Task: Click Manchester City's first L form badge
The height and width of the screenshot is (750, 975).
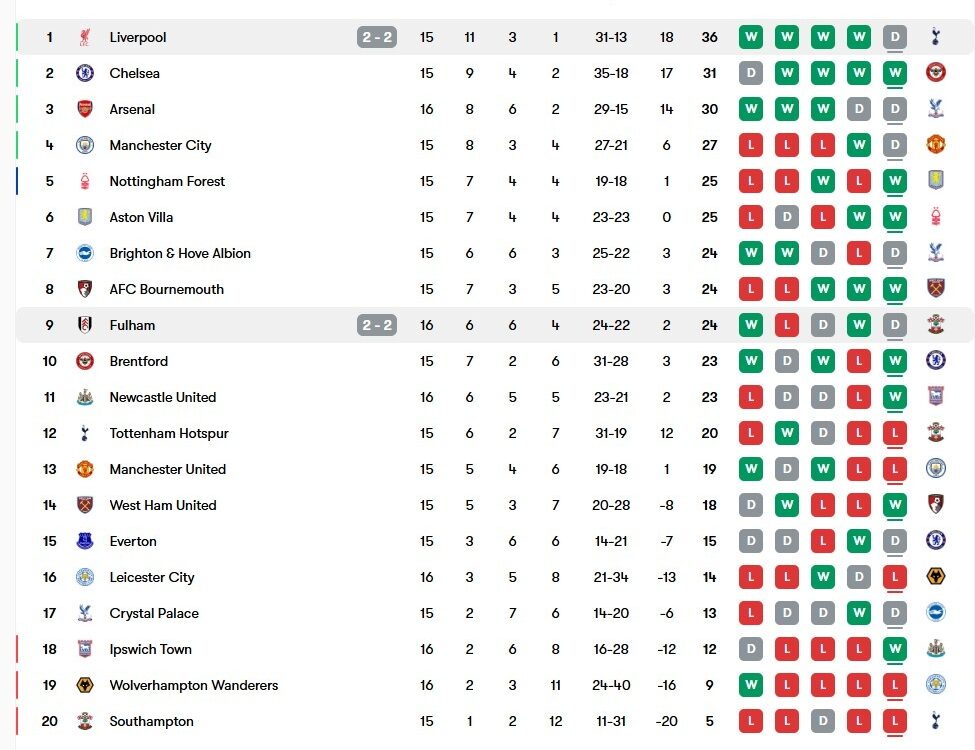Action: point(751,146)
